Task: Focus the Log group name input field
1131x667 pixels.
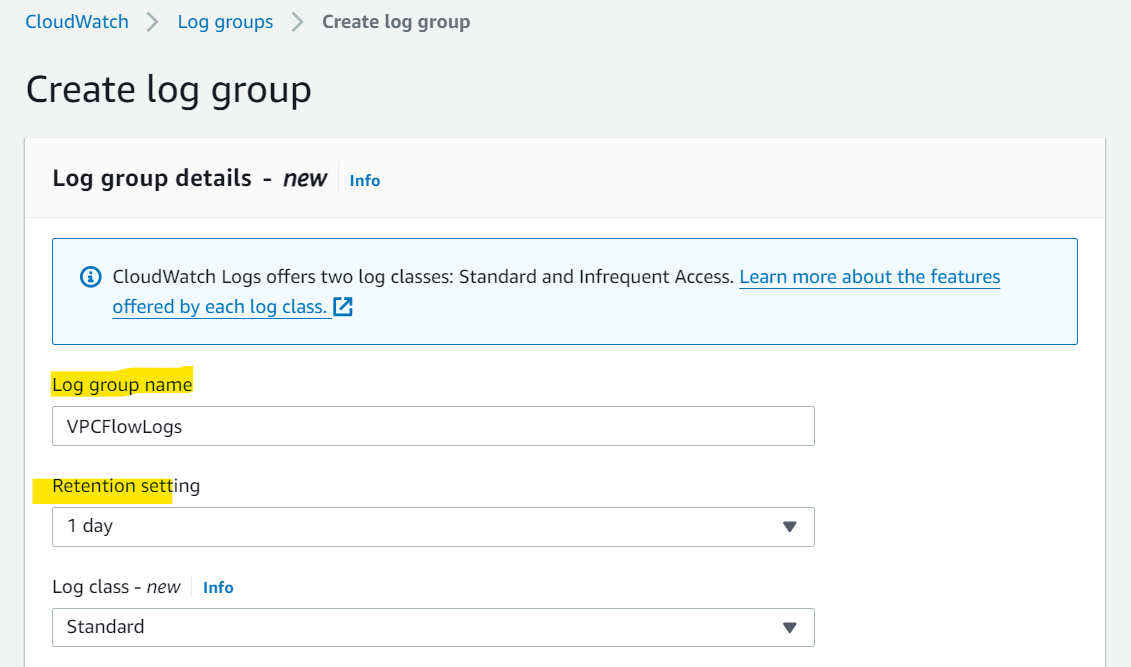Action: coord(433,426)
